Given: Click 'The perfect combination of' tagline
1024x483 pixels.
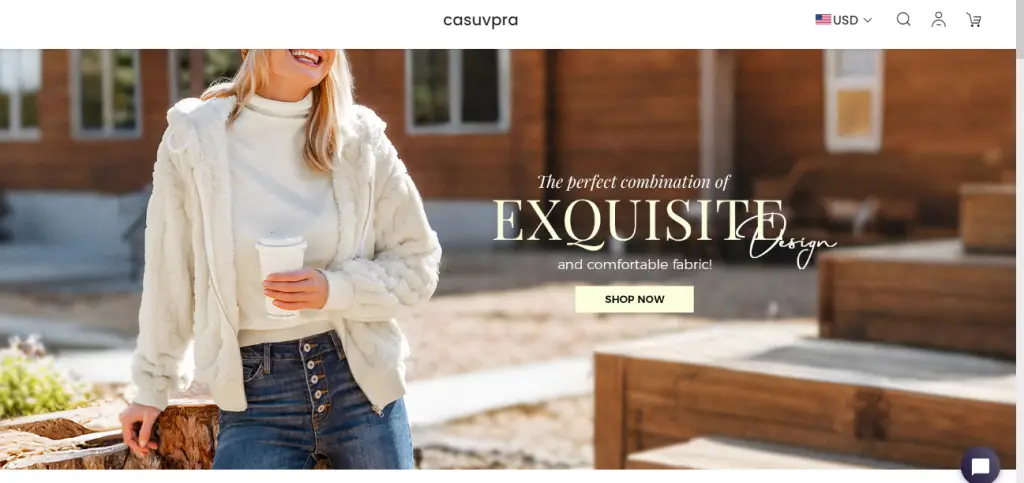Looking at the screenshot, I should [633, 182].
